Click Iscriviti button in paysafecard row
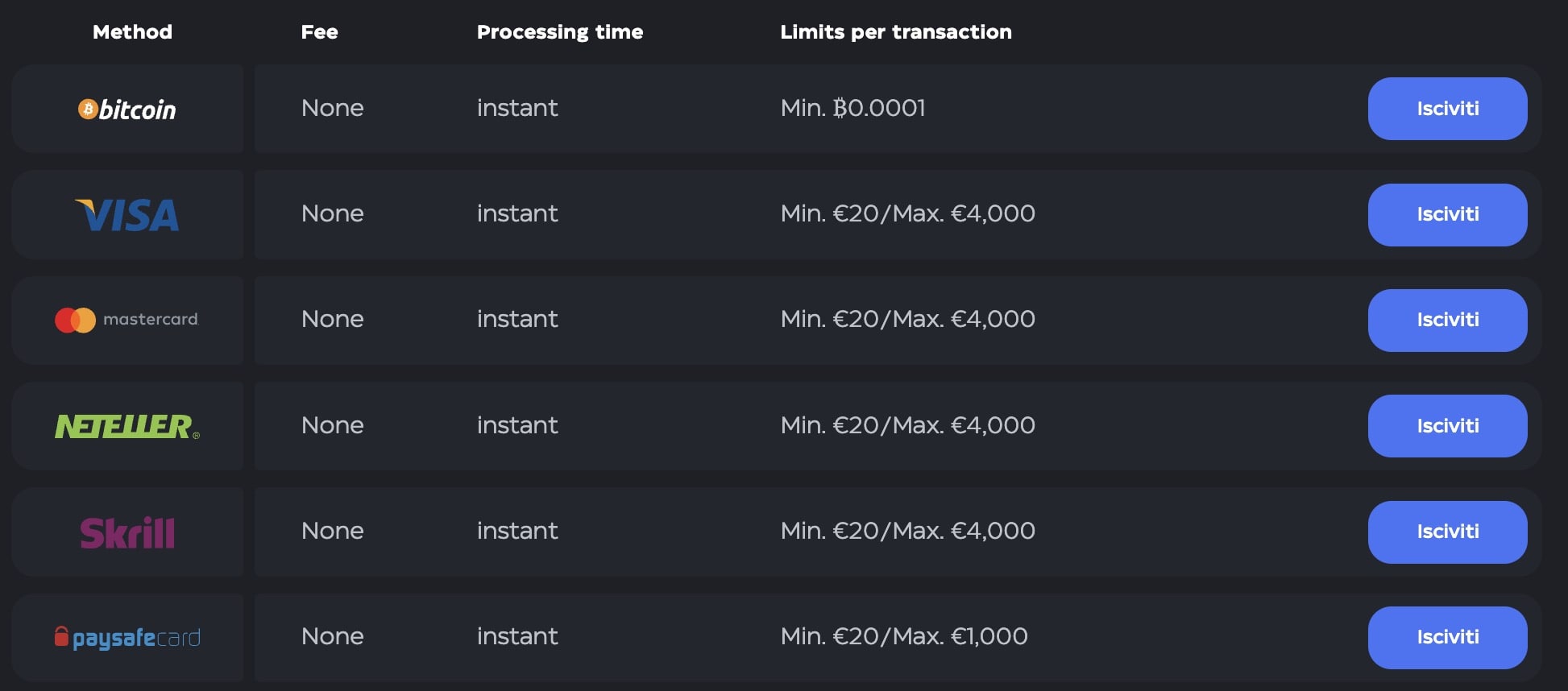The height and width of the screenshot is (691, 1568). click(x=1447, y=638)
